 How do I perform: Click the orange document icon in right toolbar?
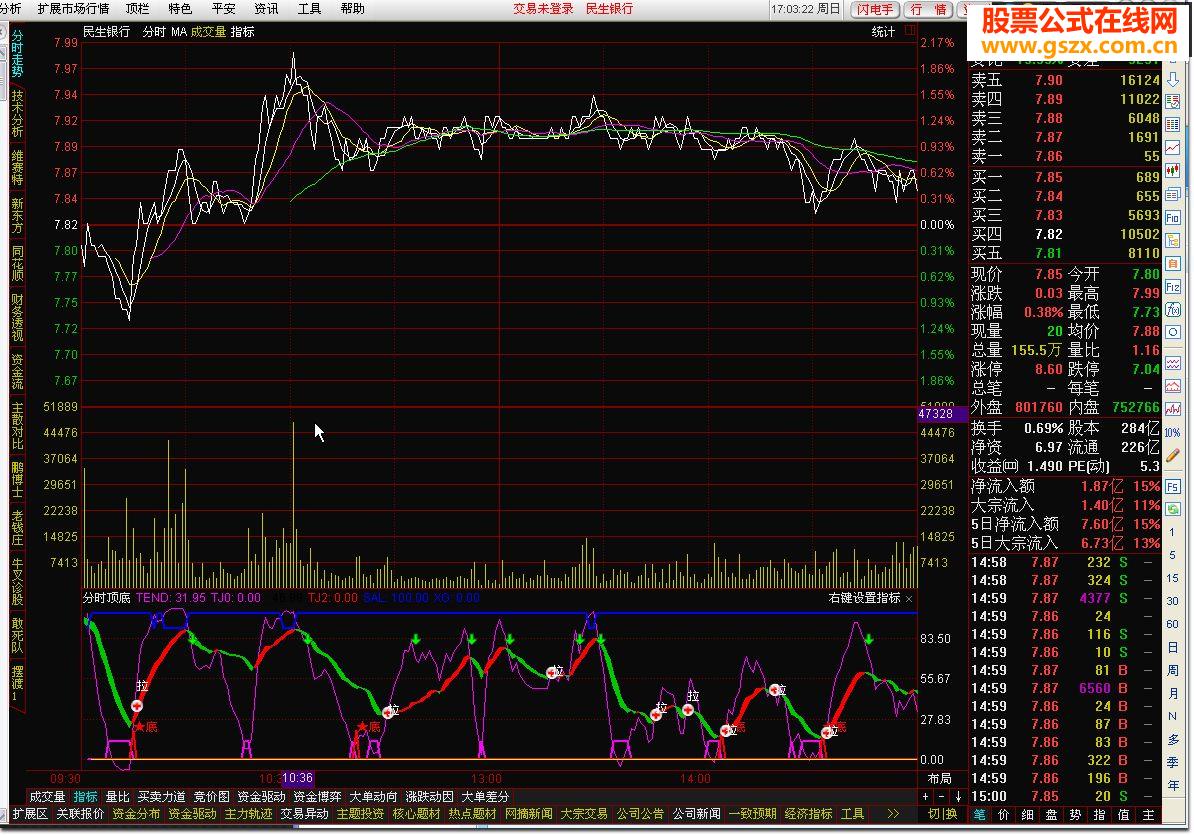coord(1173,263)
